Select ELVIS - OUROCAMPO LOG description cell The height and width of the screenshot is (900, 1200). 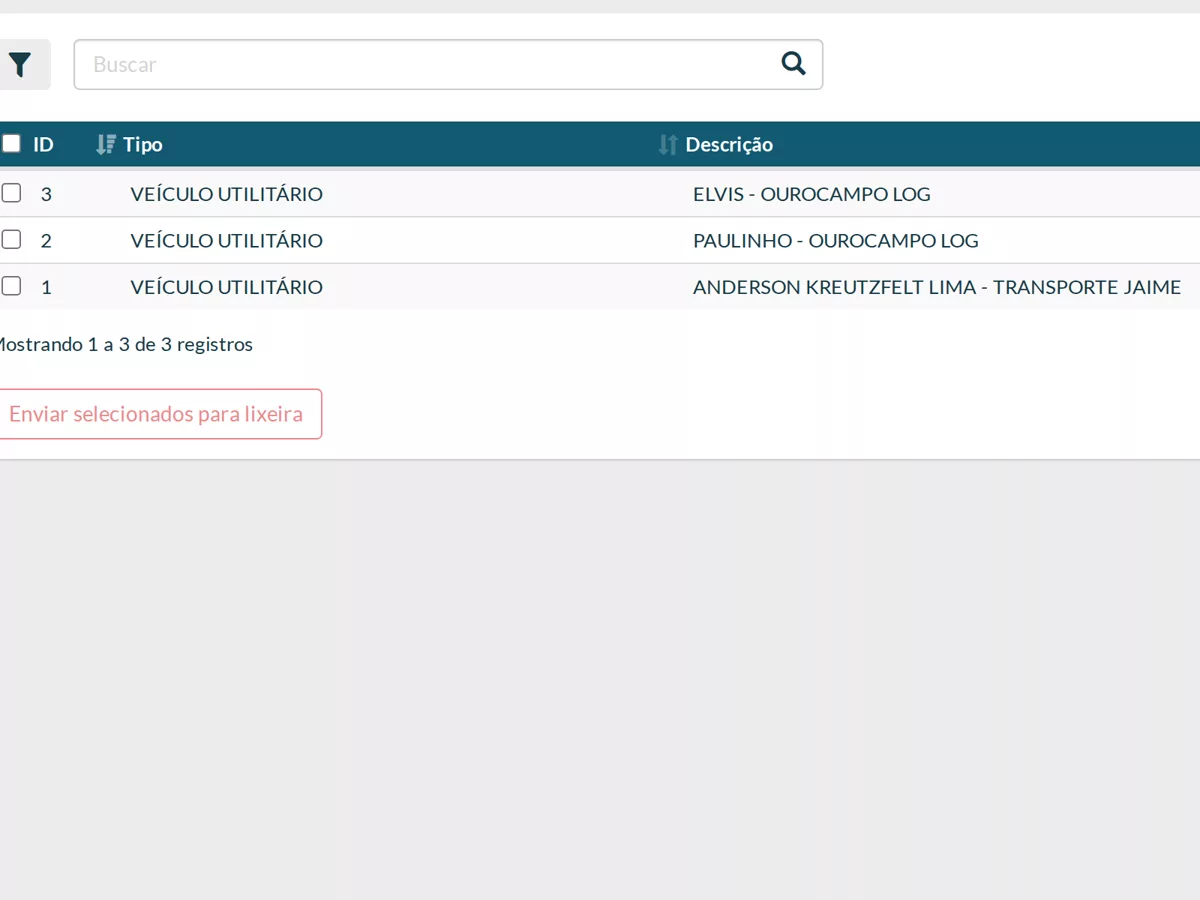(x=812, y=194)
